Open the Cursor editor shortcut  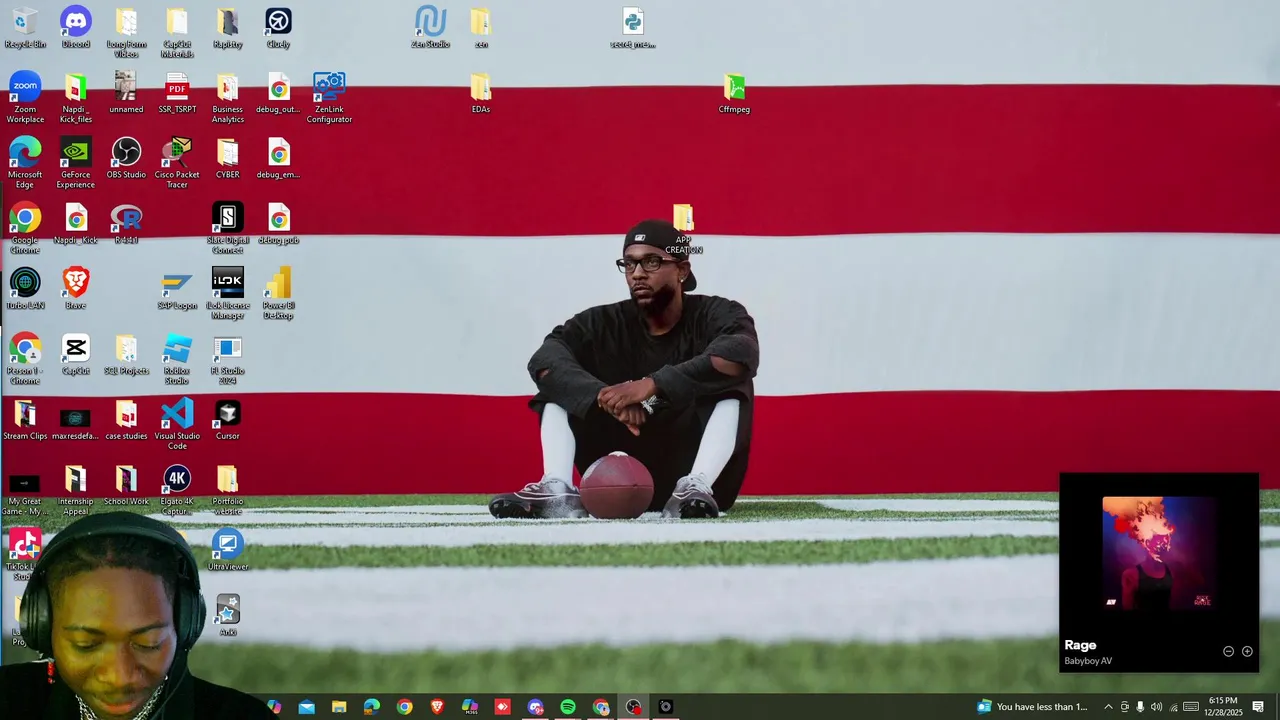(x=228, y=419)
